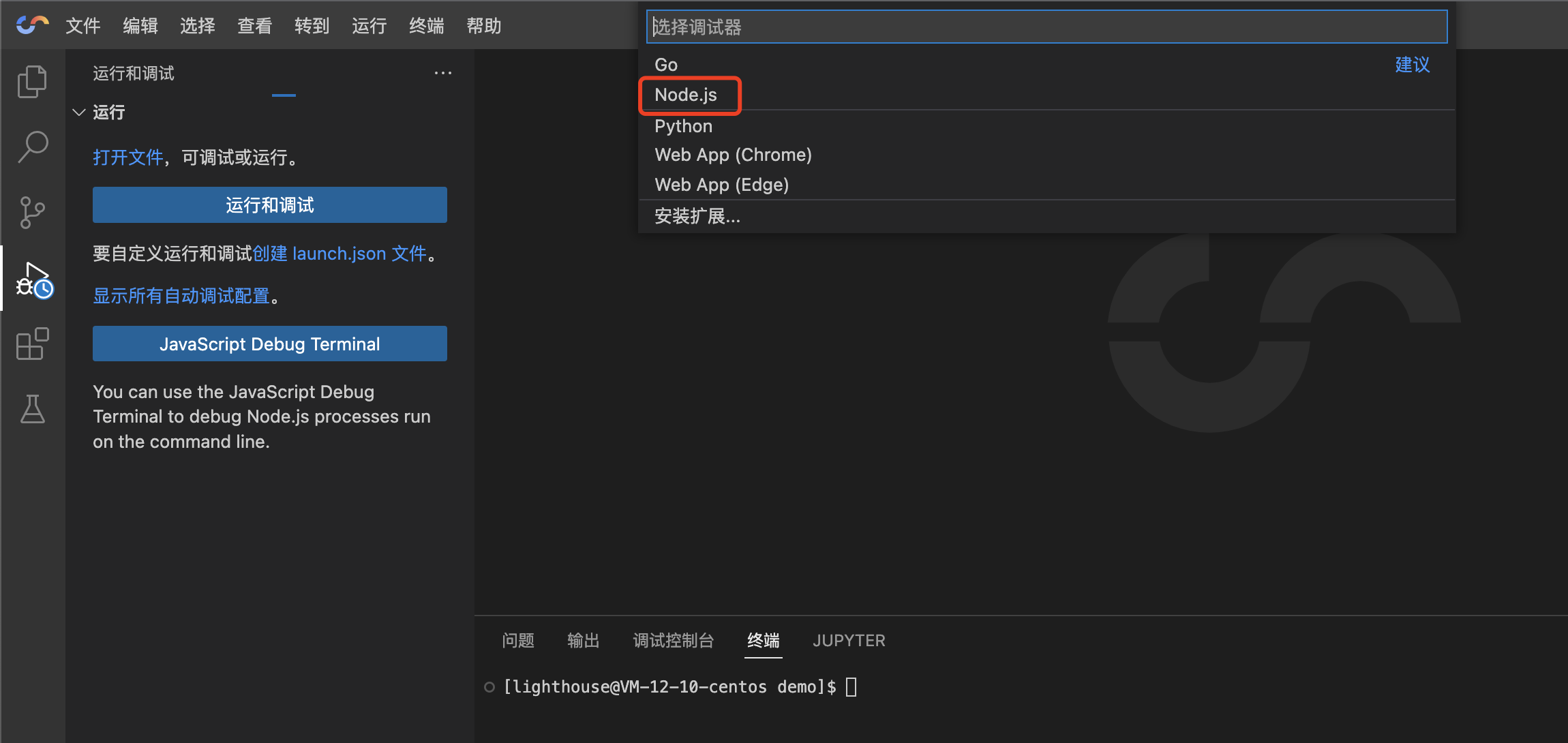Viewport: 1568px width, 743px height.
Task: Open the 转到 menu
Action: (x=312, y=26)
